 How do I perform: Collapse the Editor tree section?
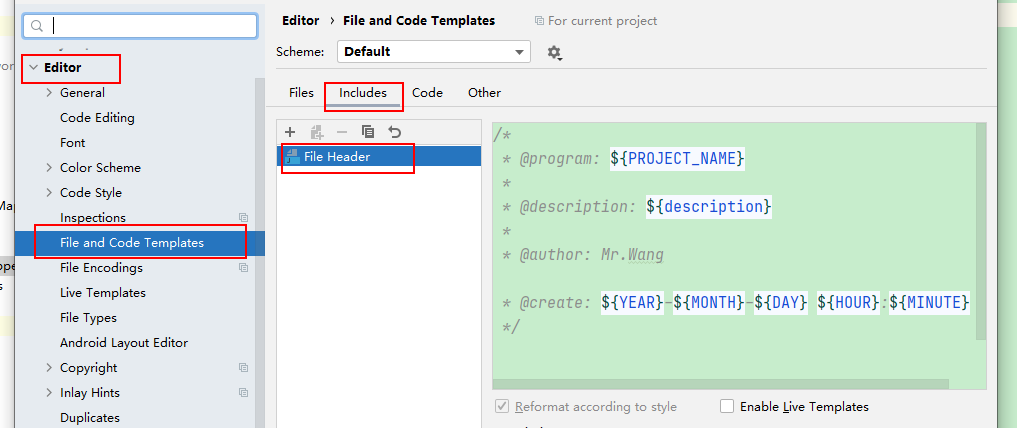click(x=32, y=68)
